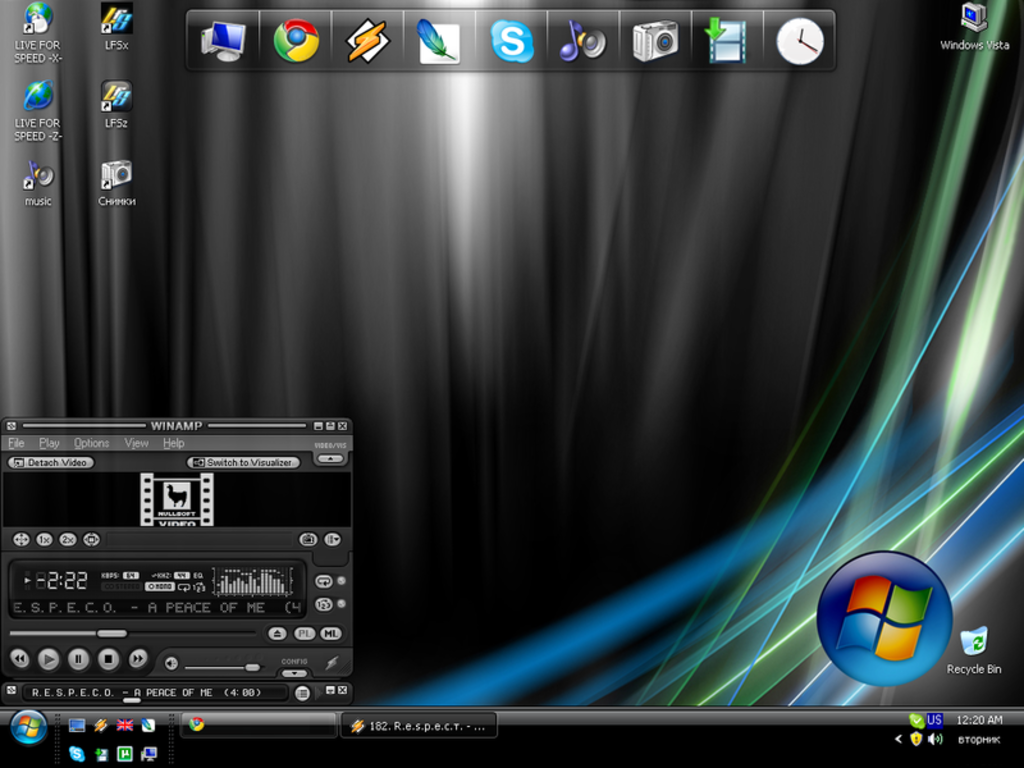Open the playlist menu in Winamp's bottom bar
Screen dimensions: 1024x768
(x=302, y=693)
